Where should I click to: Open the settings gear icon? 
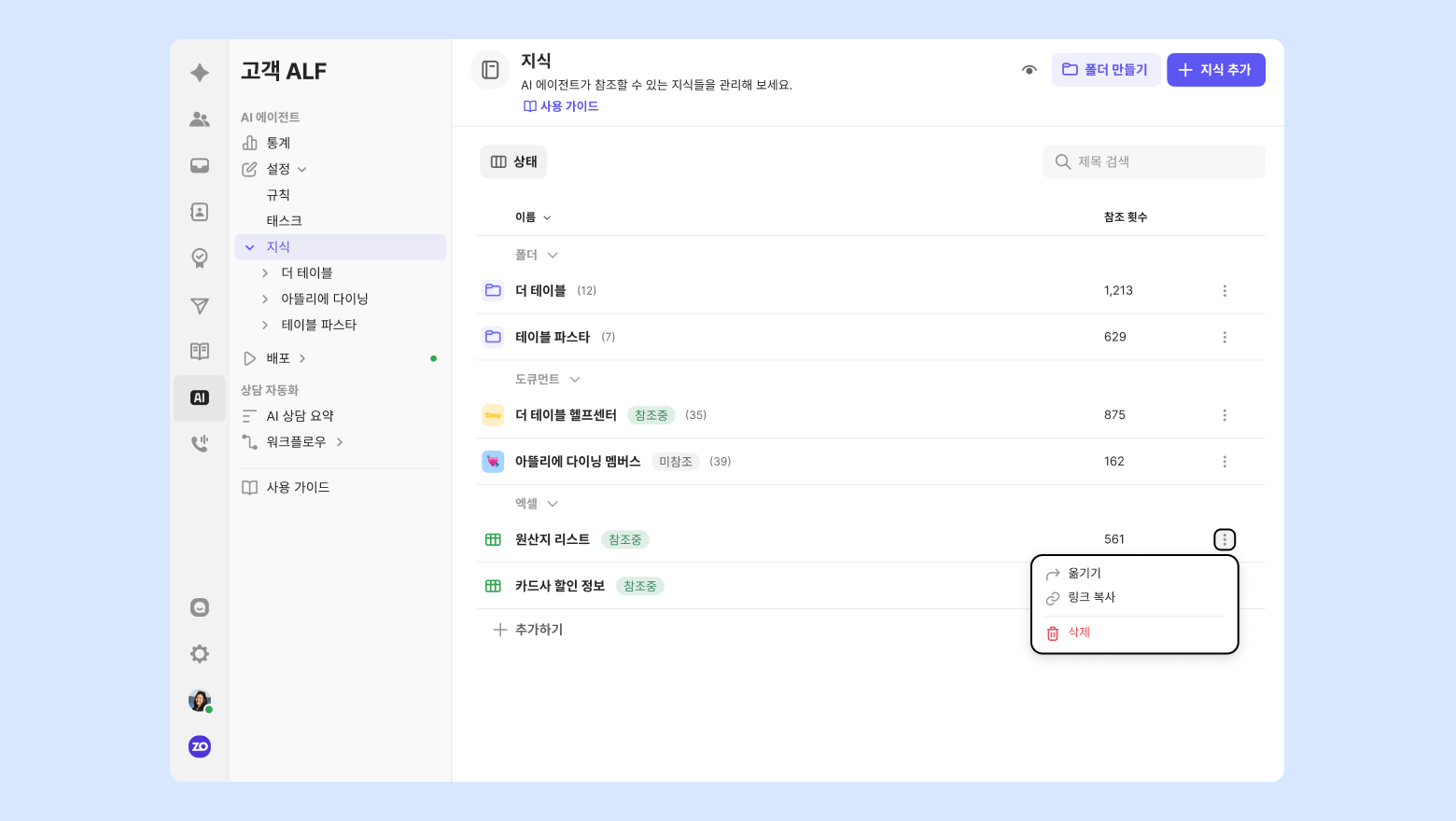200,654
